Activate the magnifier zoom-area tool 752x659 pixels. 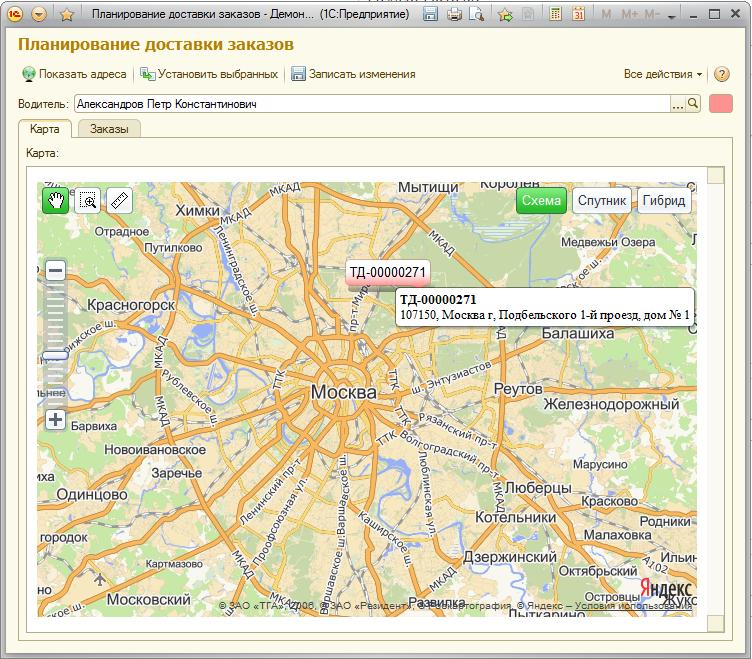coord(88,200)
